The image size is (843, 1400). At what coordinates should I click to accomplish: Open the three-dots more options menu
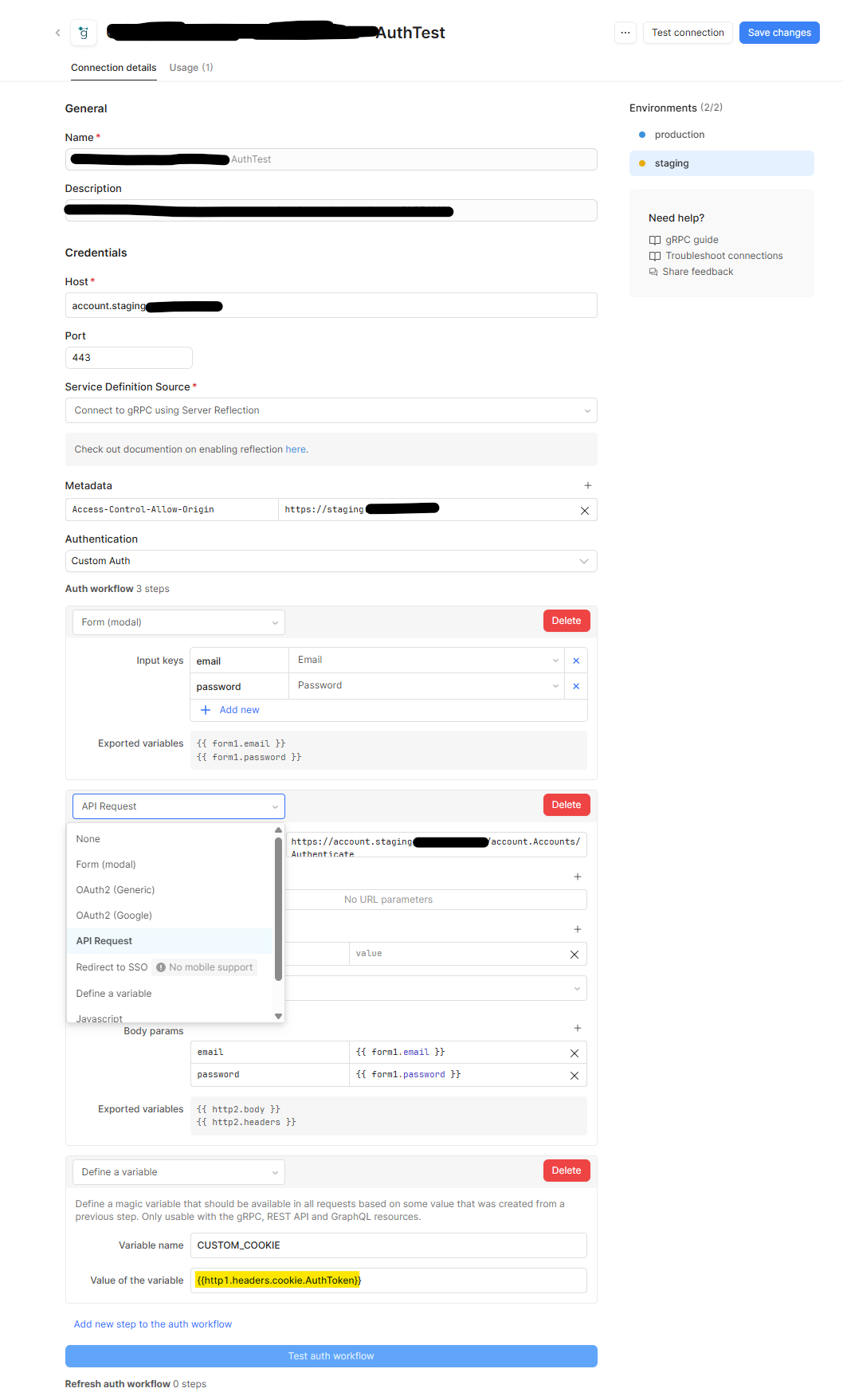(625, 33)
